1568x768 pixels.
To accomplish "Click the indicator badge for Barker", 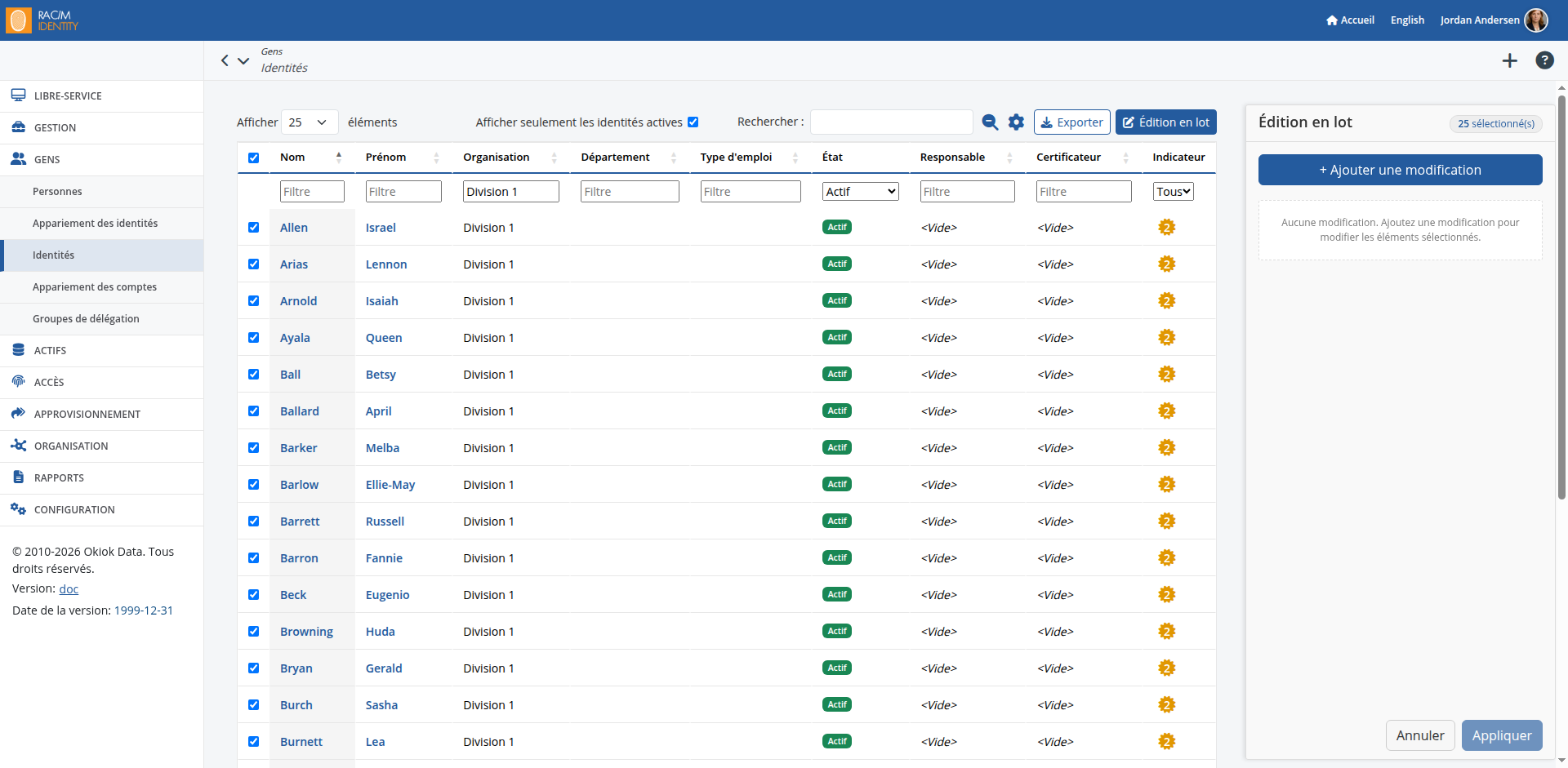I will click(x=1167, y=448).
